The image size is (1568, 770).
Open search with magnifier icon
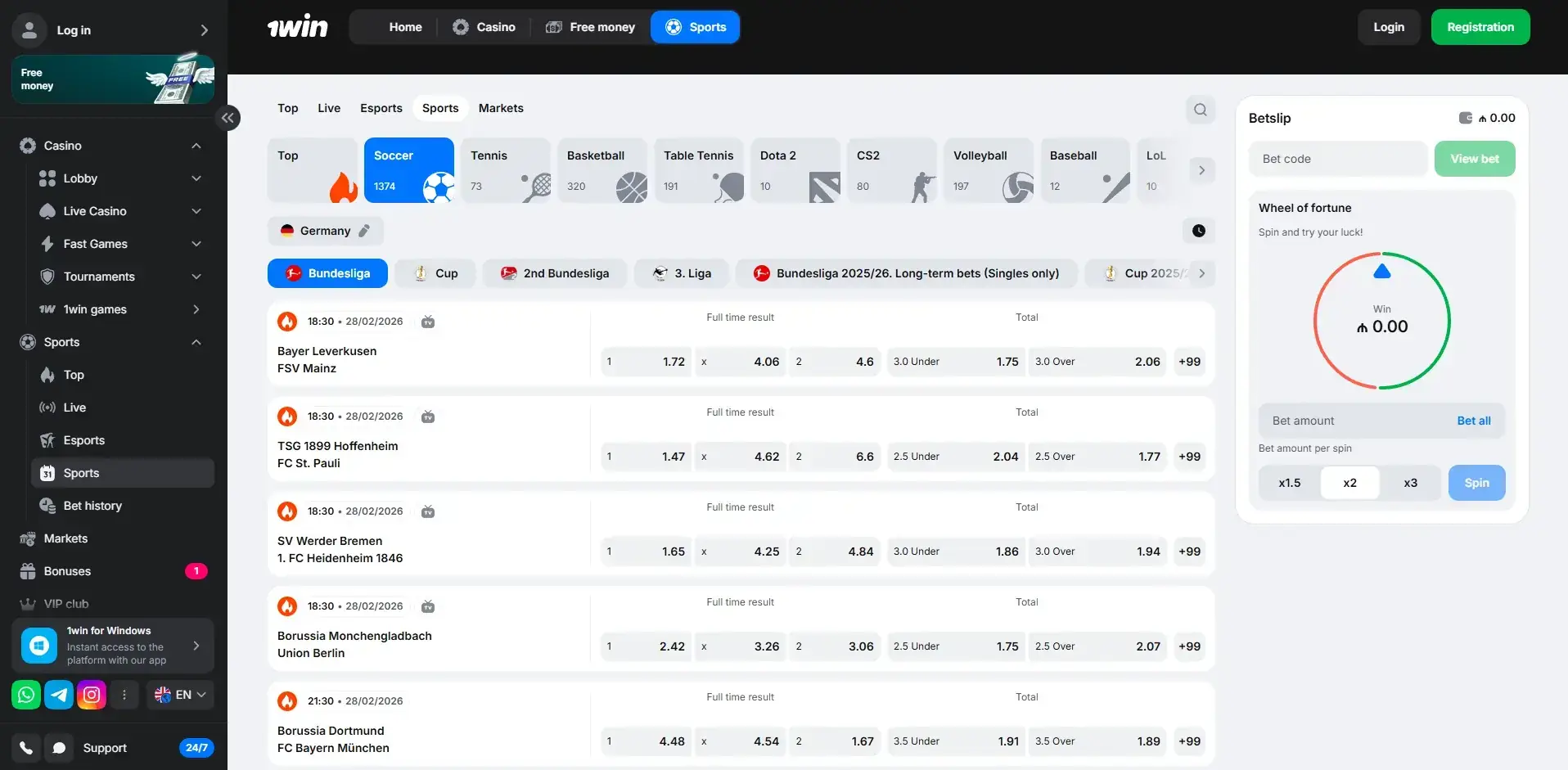click(x=1200, y=110)
